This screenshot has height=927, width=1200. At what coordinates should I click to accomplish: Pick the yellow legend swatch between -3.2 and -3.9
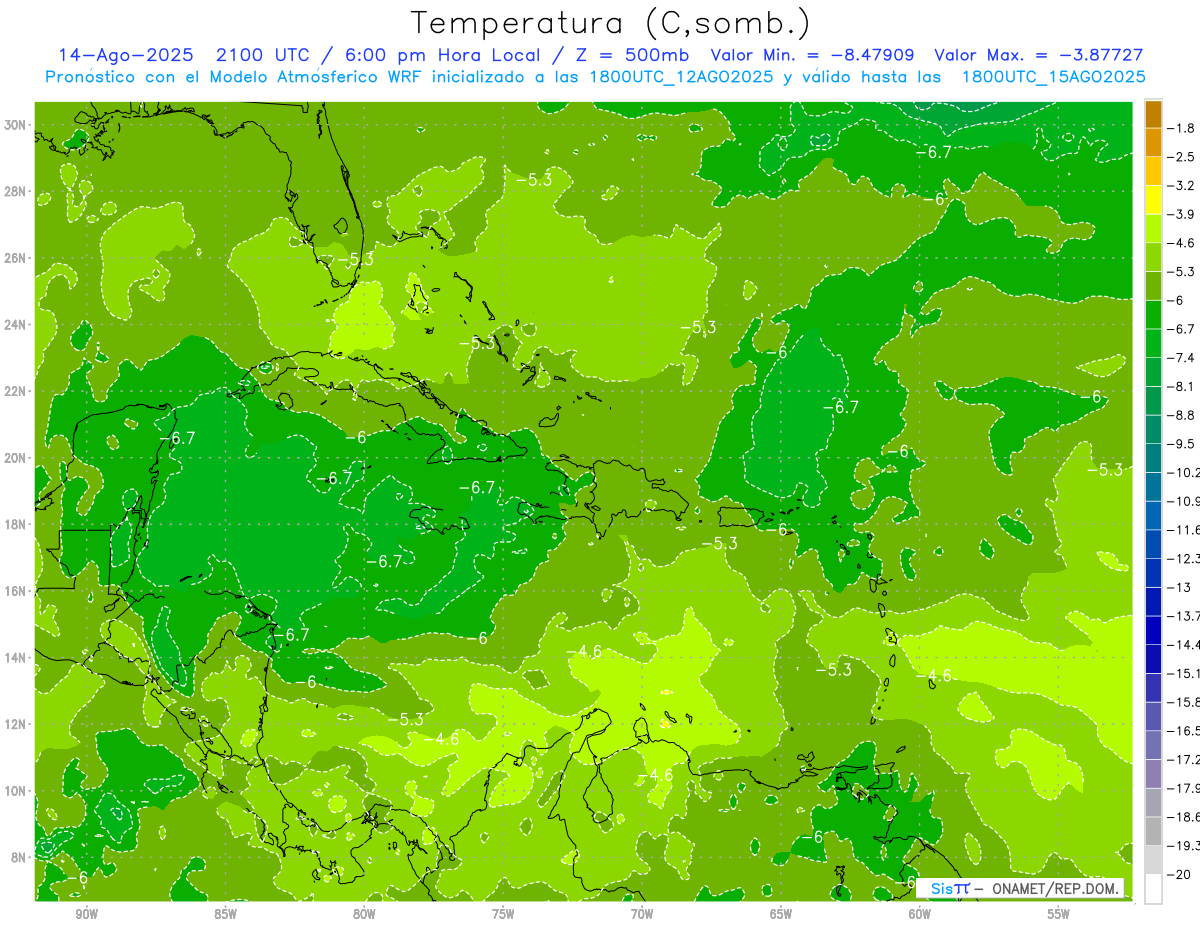click(1153, 200)
